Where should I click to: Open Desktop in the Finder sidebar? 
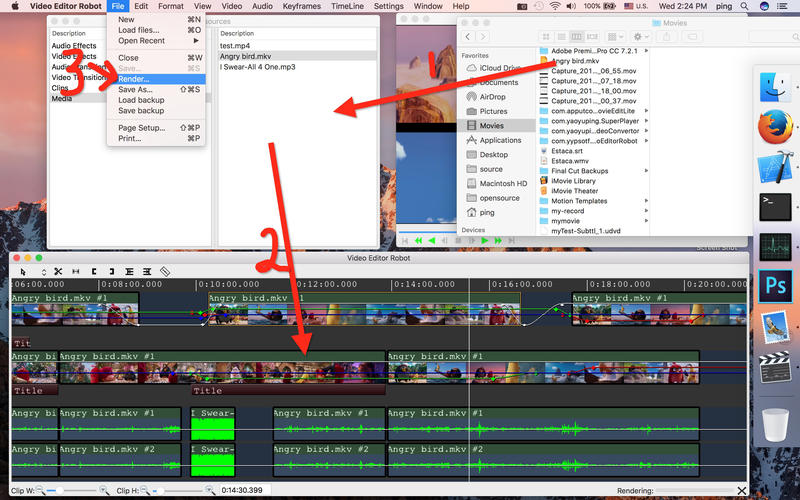coord(493,155)
